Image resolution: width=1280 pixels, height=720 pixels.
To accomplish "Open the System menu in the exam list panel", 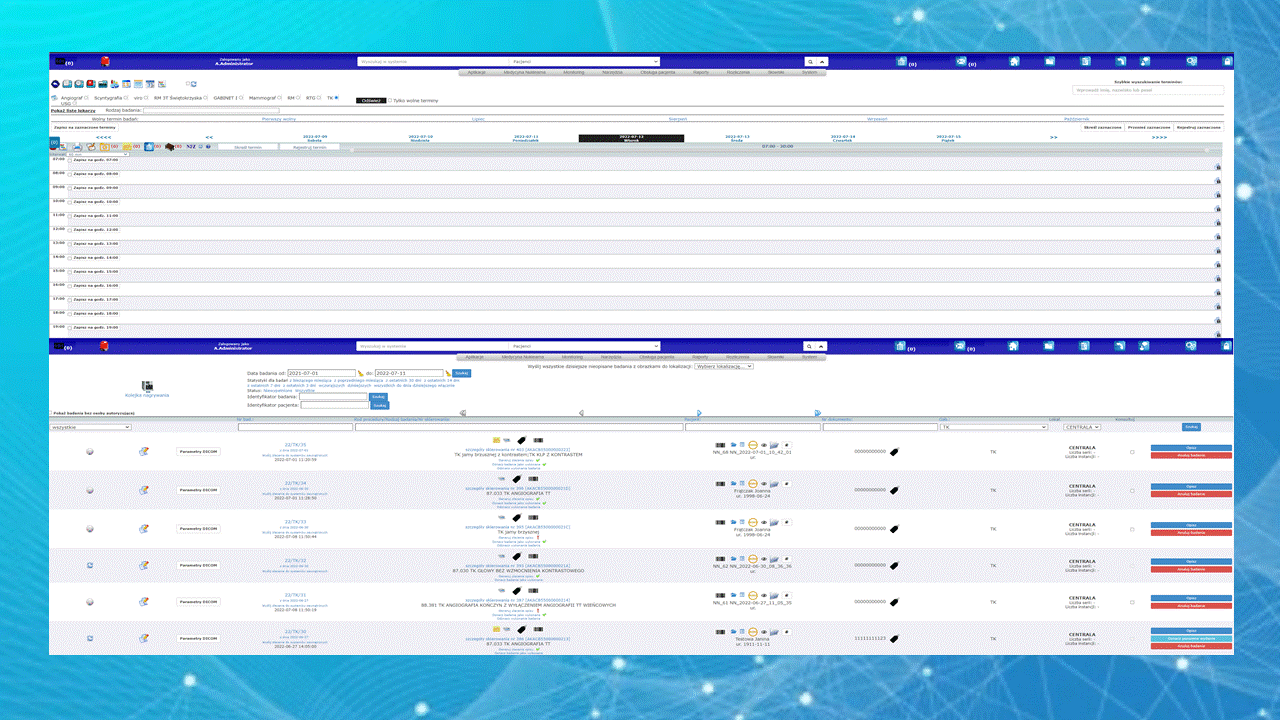I will [809, 356].
